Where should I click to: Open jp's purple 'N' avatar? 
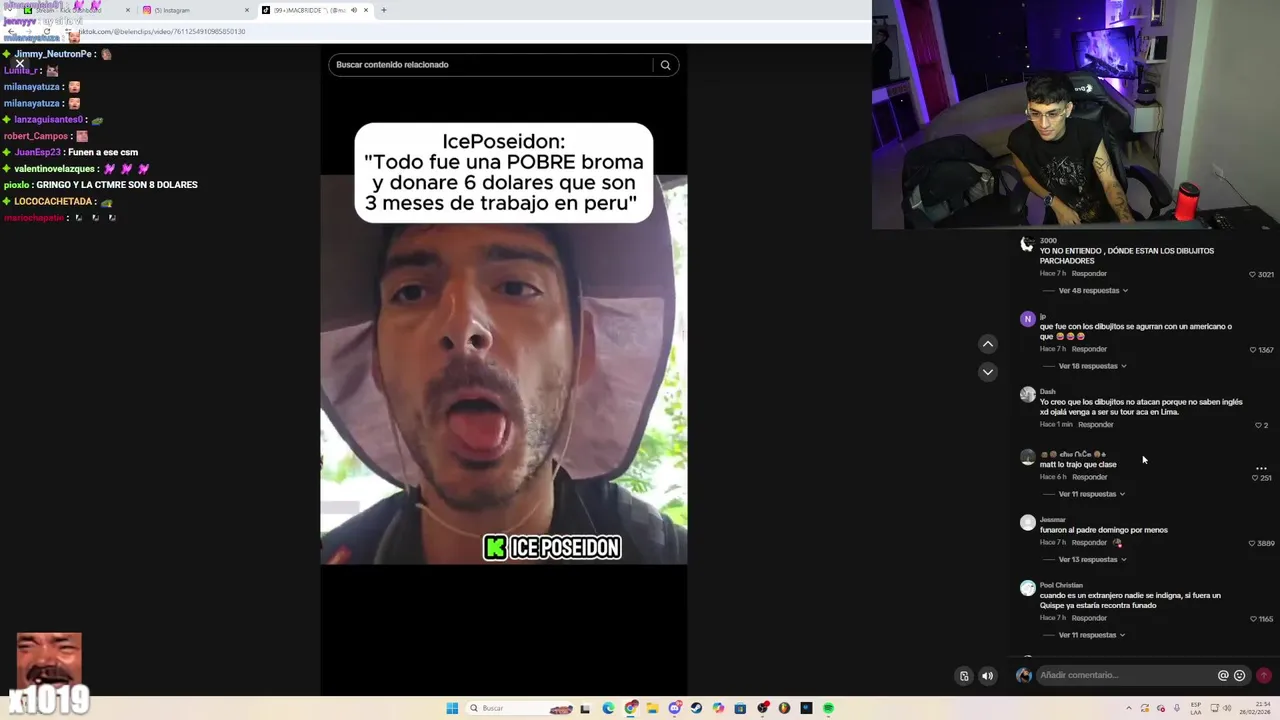pos(1027,319)
